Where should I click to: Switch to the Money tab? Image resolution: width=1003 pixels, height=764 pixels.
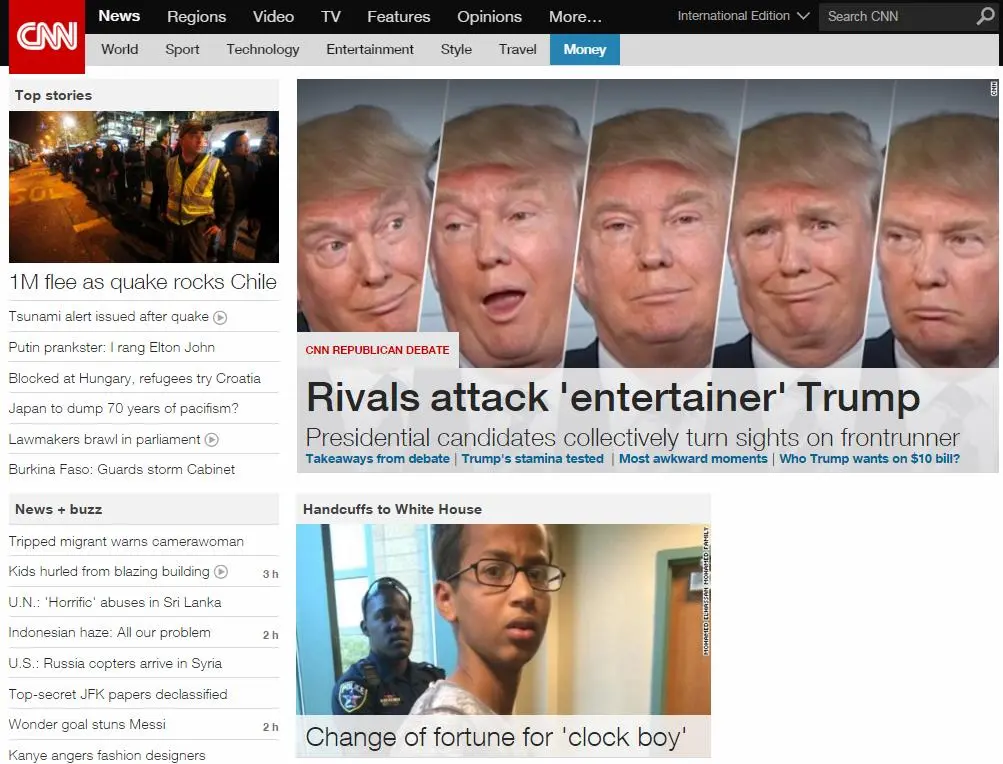[x=584, y=49]
